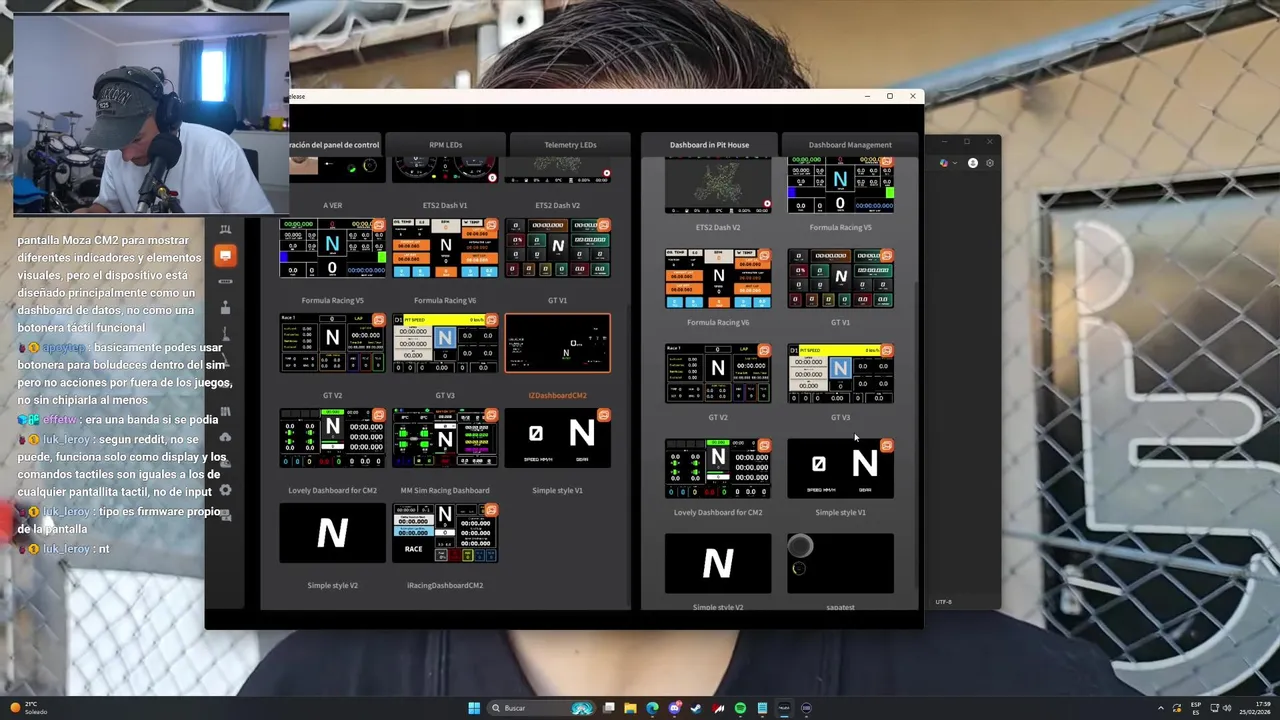
Task: Click orange badge on left-list GT V2
Action: [378, 321]
